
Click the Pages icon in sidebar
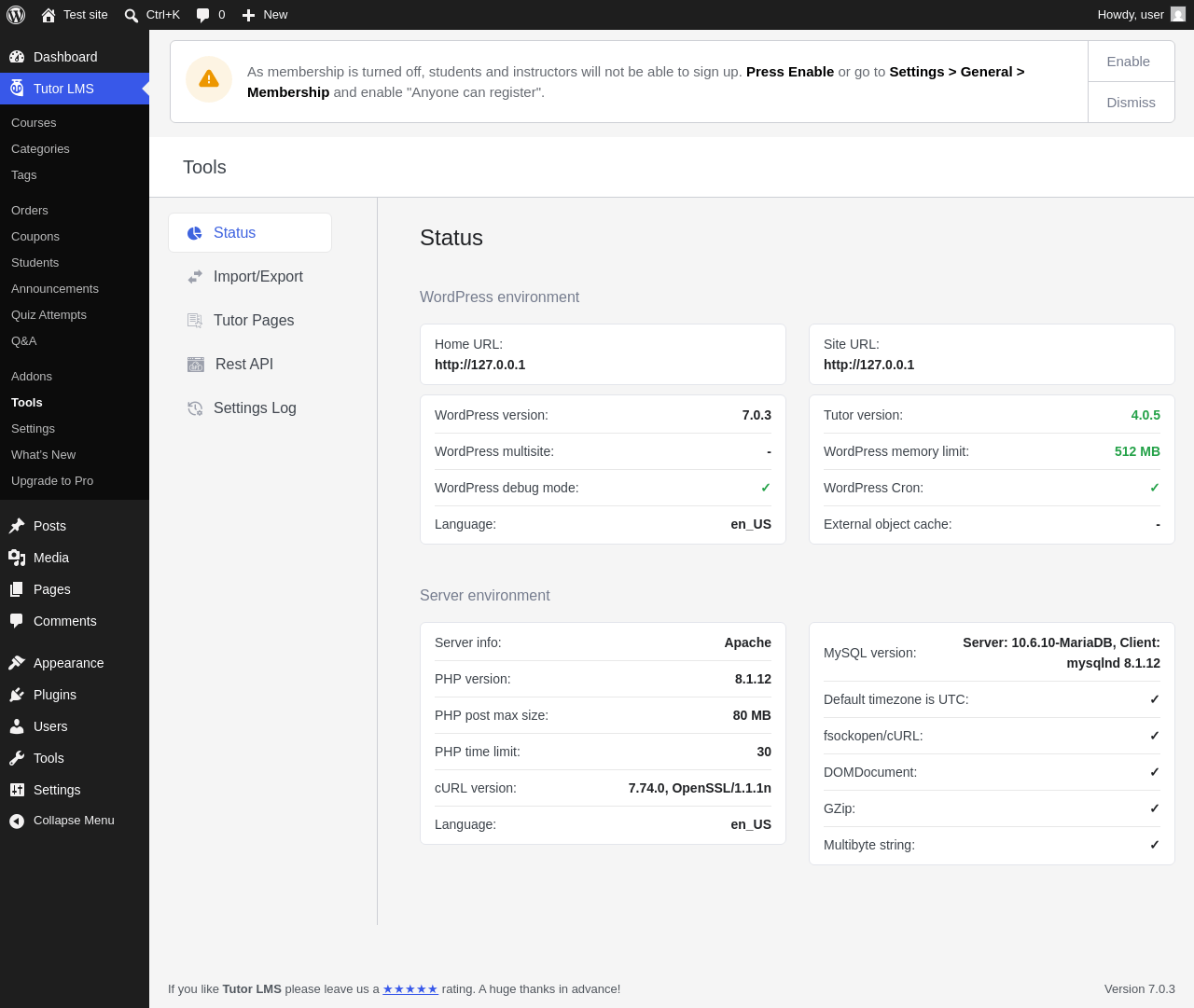(17, 589)
